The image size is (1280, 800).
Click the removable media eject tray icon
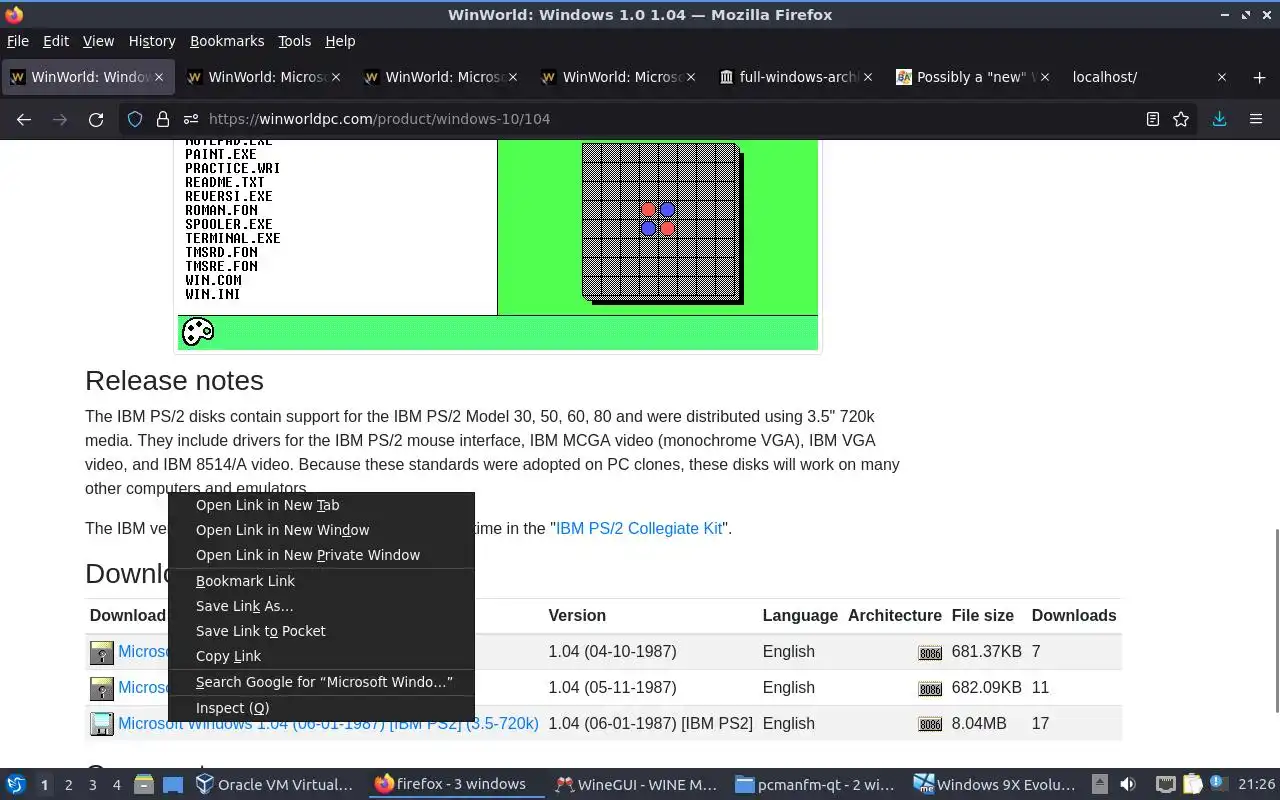(x=1099, y=785)
